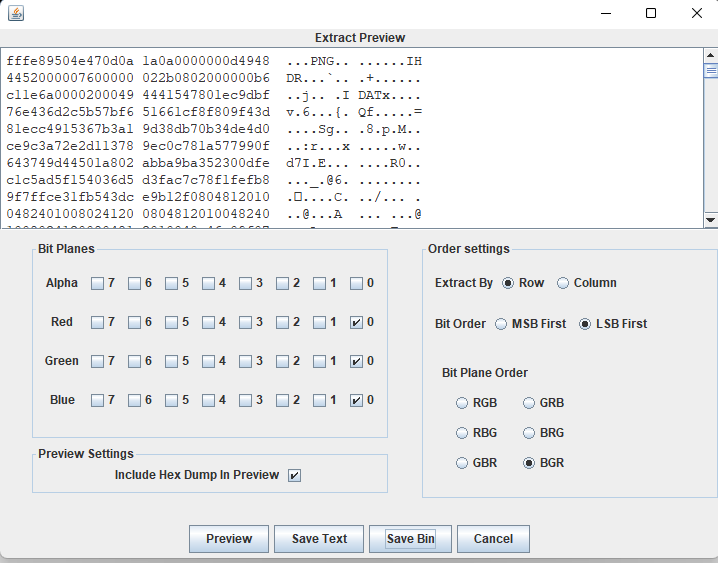Viewport: 718px width, 563px height.
Task: Check the Red bit plane 3 checkbox
Action: 245,322
